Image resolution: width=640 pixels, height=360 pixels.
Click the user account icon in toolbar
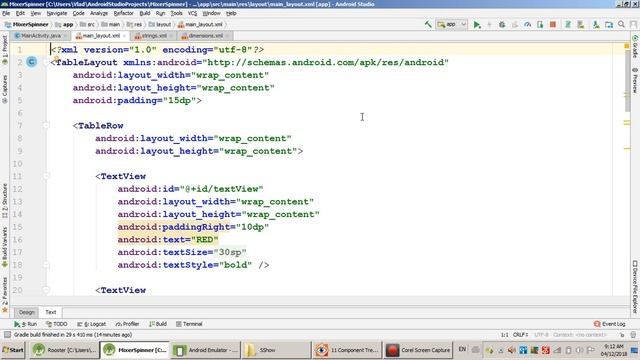coord(633,24)
